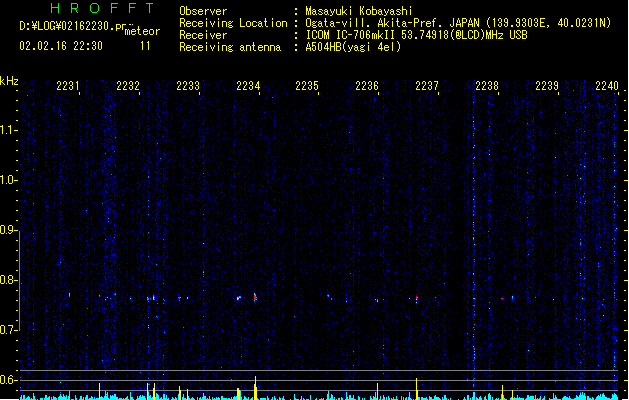The width and height of the screenshot is (629, 400).
Task: Click the 2233 time axis marker
Action: tap(188, 86)
